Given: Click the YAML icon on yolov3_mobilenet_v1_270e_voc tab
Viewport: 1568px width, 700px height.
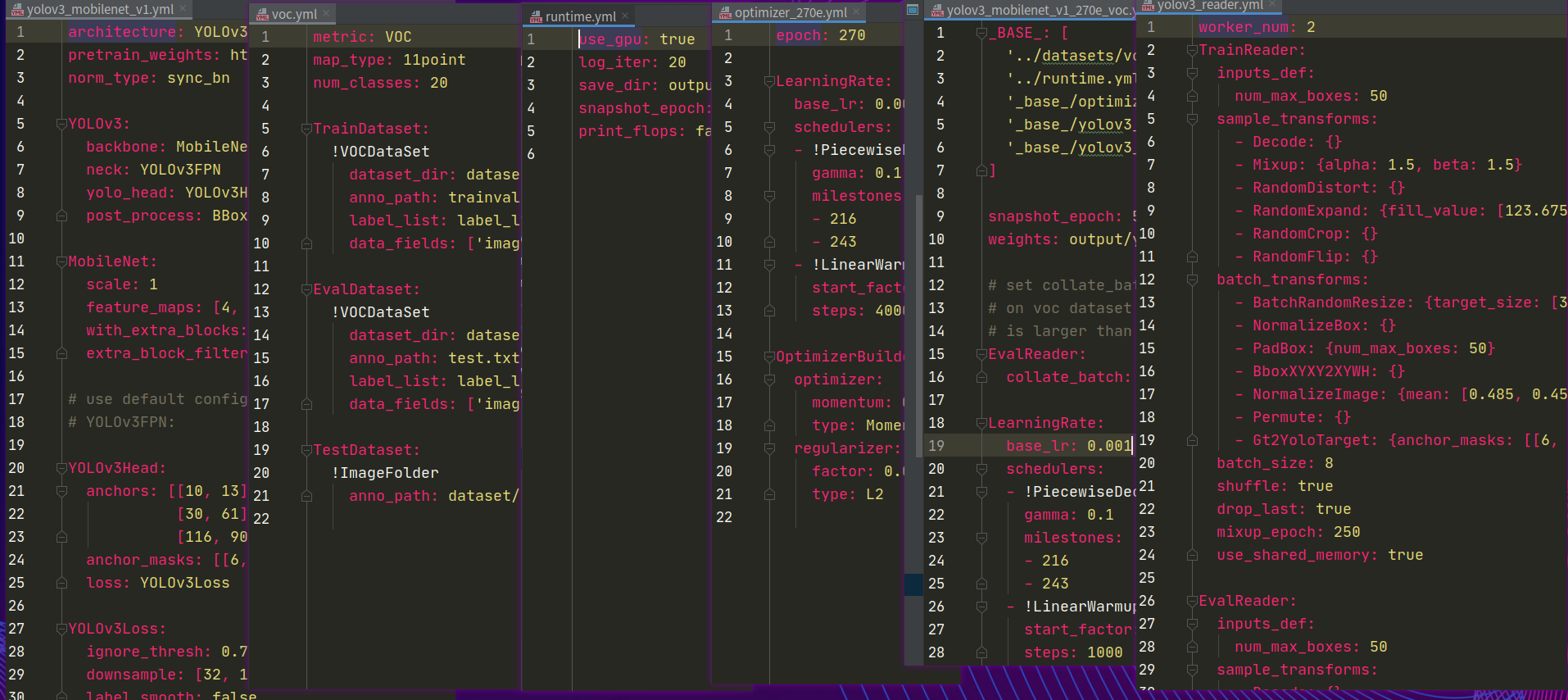Looking at the screenshot, I should click(937, 11).
